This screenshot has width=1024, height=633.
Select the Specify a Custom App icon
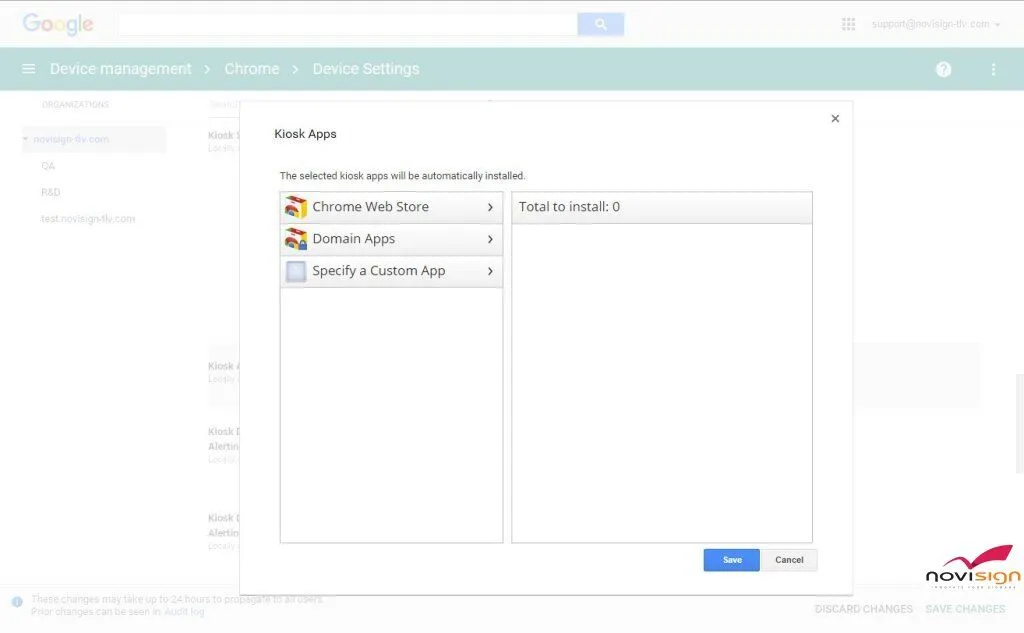pos(296,271)
